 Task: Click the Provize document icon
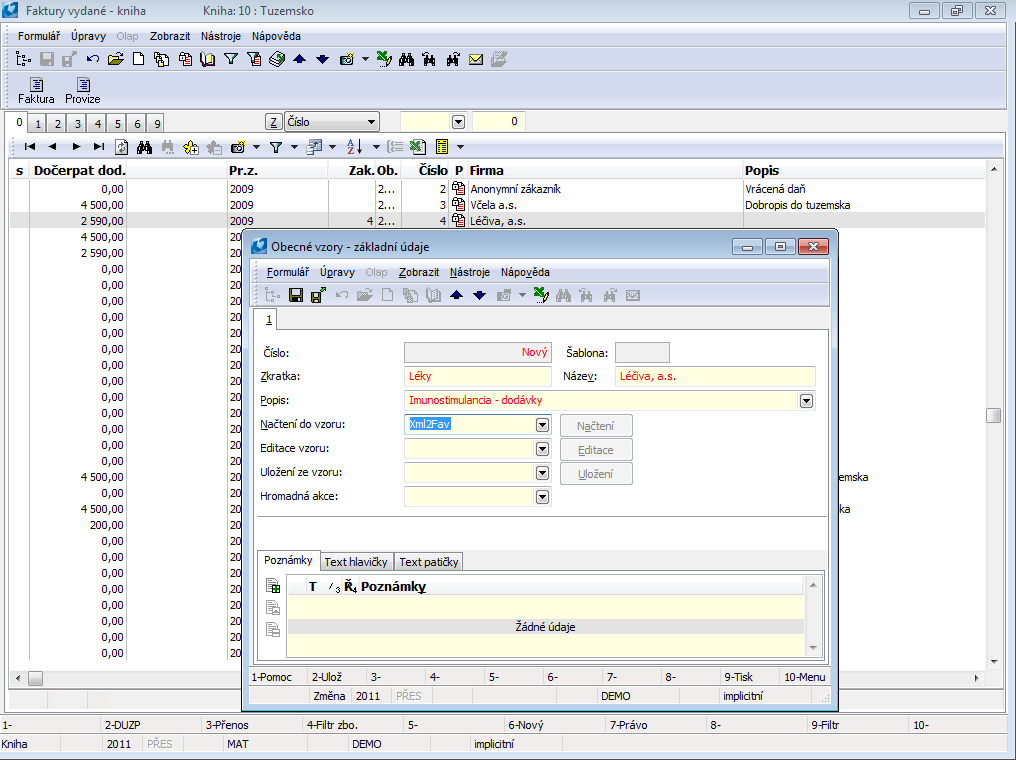tap(83, 86)
